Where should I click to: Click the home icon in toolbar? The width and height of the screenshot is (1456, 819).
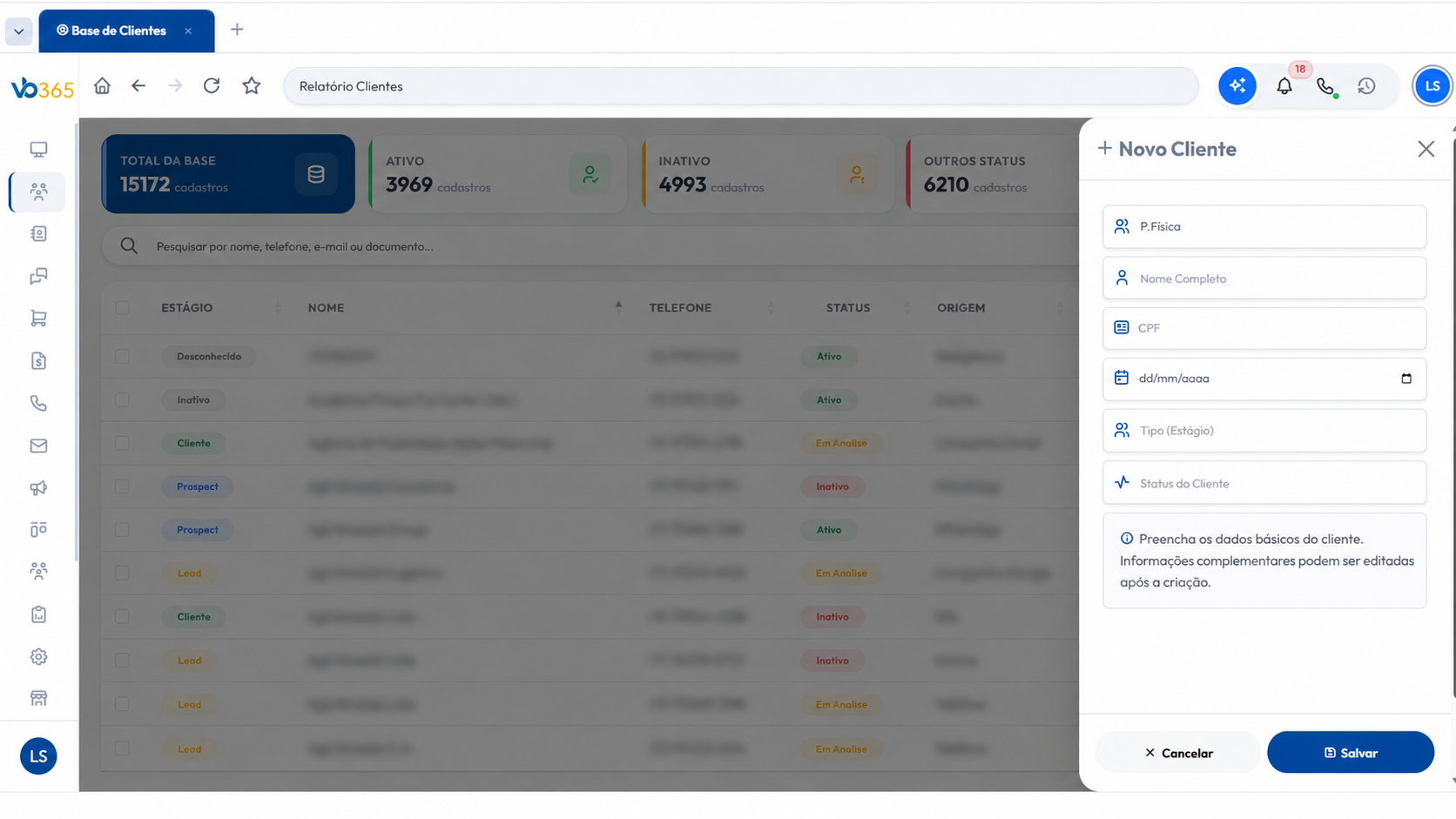tap(103, 85)
